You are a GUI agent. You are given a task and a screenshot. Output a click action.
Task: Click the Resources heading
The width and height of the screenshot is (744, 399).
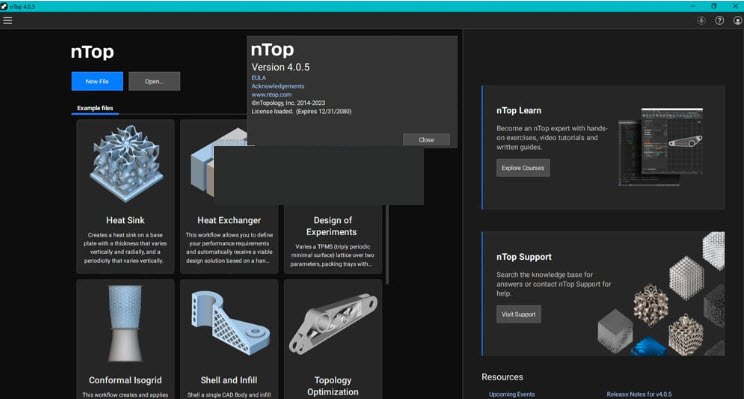tap(502, 377)
